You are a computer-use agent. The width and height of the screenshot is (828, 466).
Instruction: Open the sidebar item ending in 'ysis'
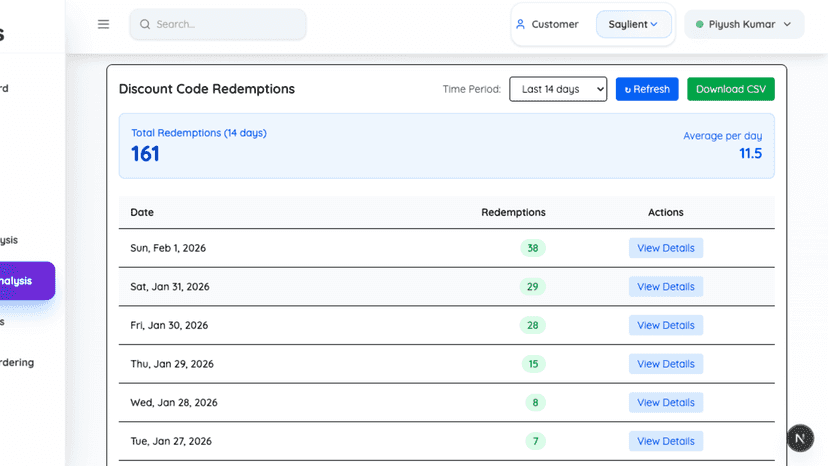coord(9,240)
